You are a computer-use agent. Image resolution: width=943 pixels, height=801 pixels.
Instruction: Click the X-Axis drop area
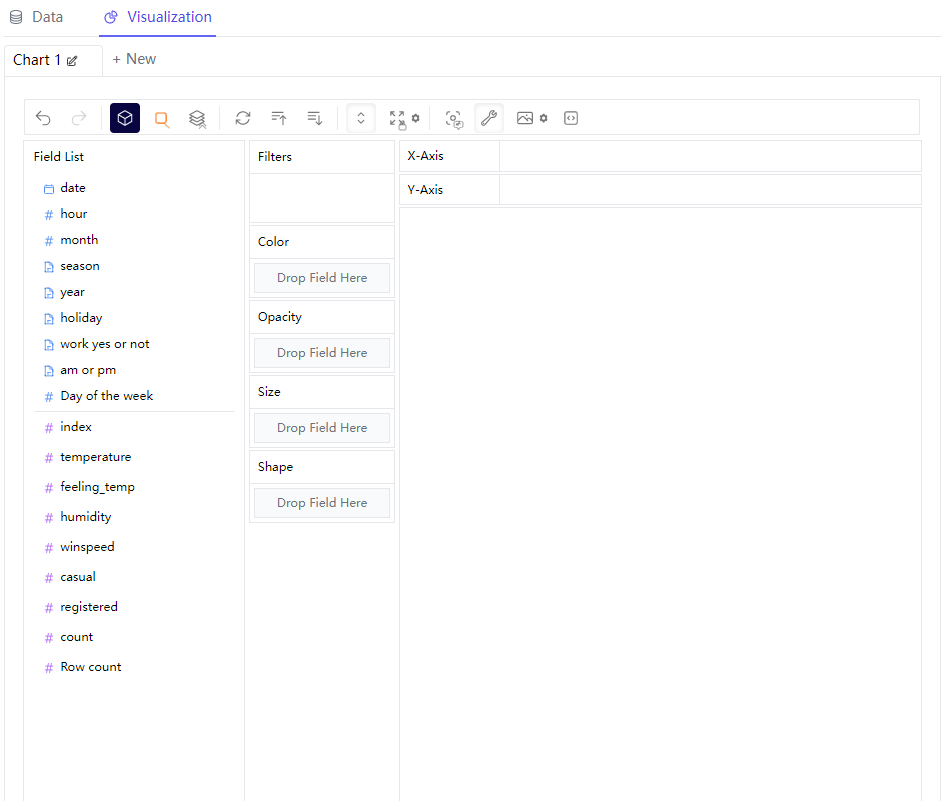710,156
